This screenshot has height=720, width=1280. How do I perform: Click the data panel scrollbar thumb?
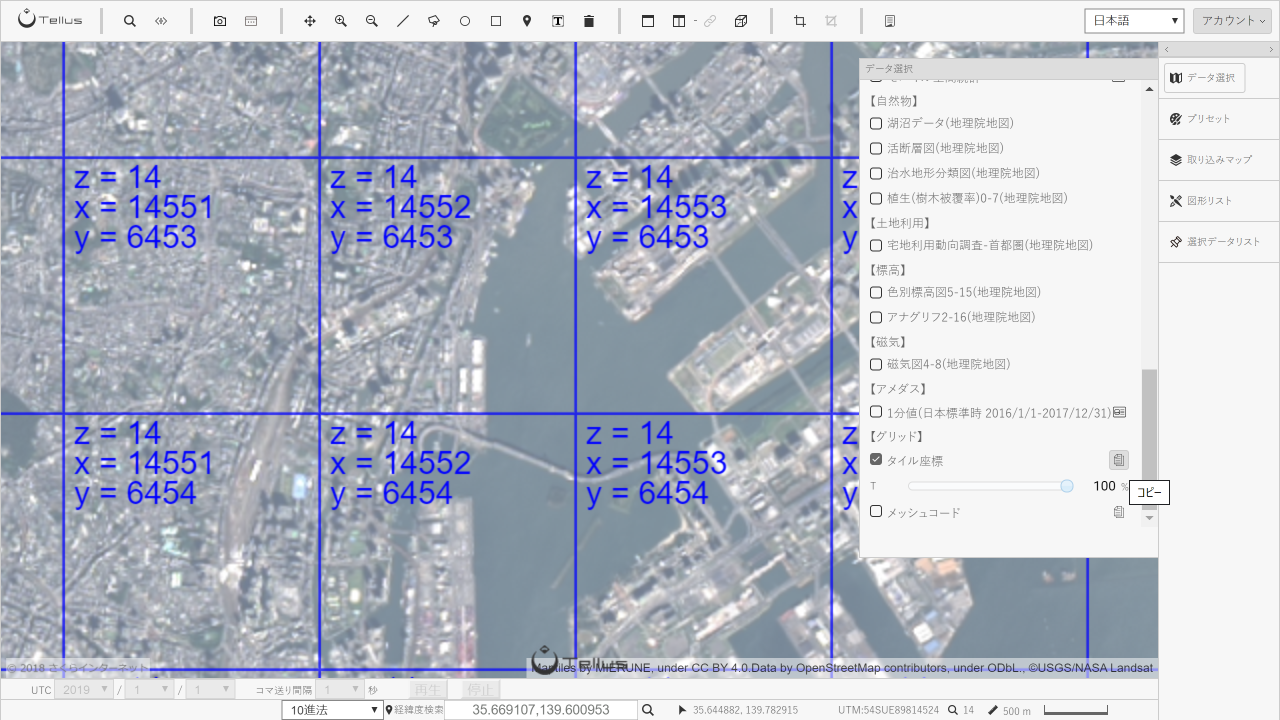click(1149, 439)
